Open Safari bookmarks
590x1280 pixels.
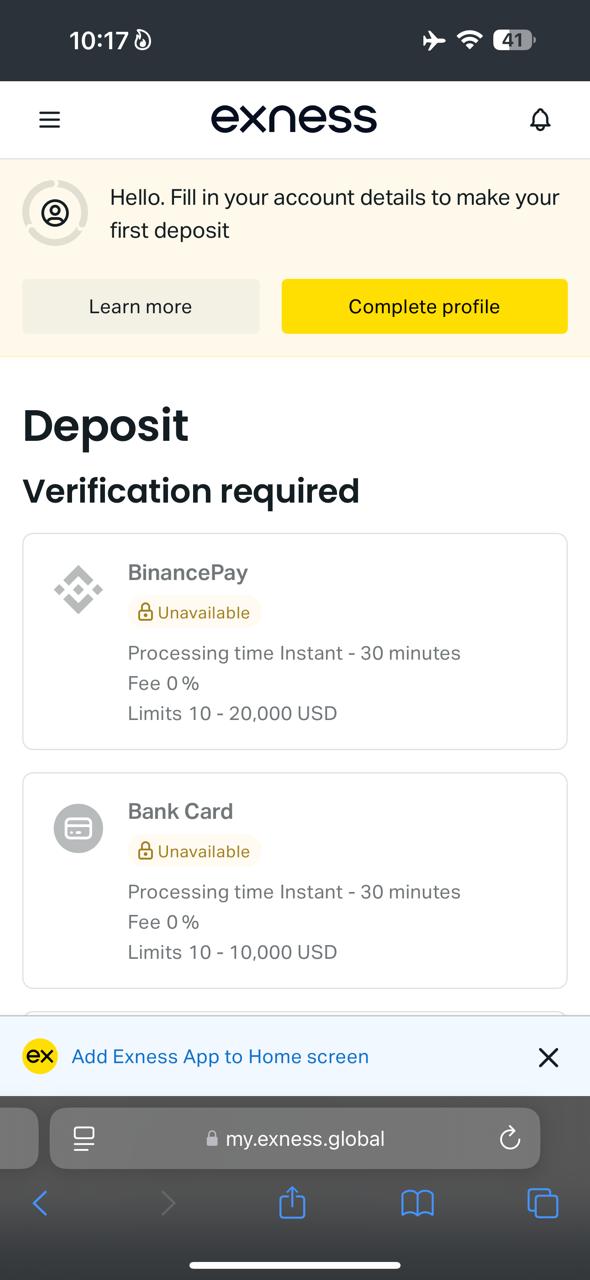pyautogui.click(x=417, y=1203)
